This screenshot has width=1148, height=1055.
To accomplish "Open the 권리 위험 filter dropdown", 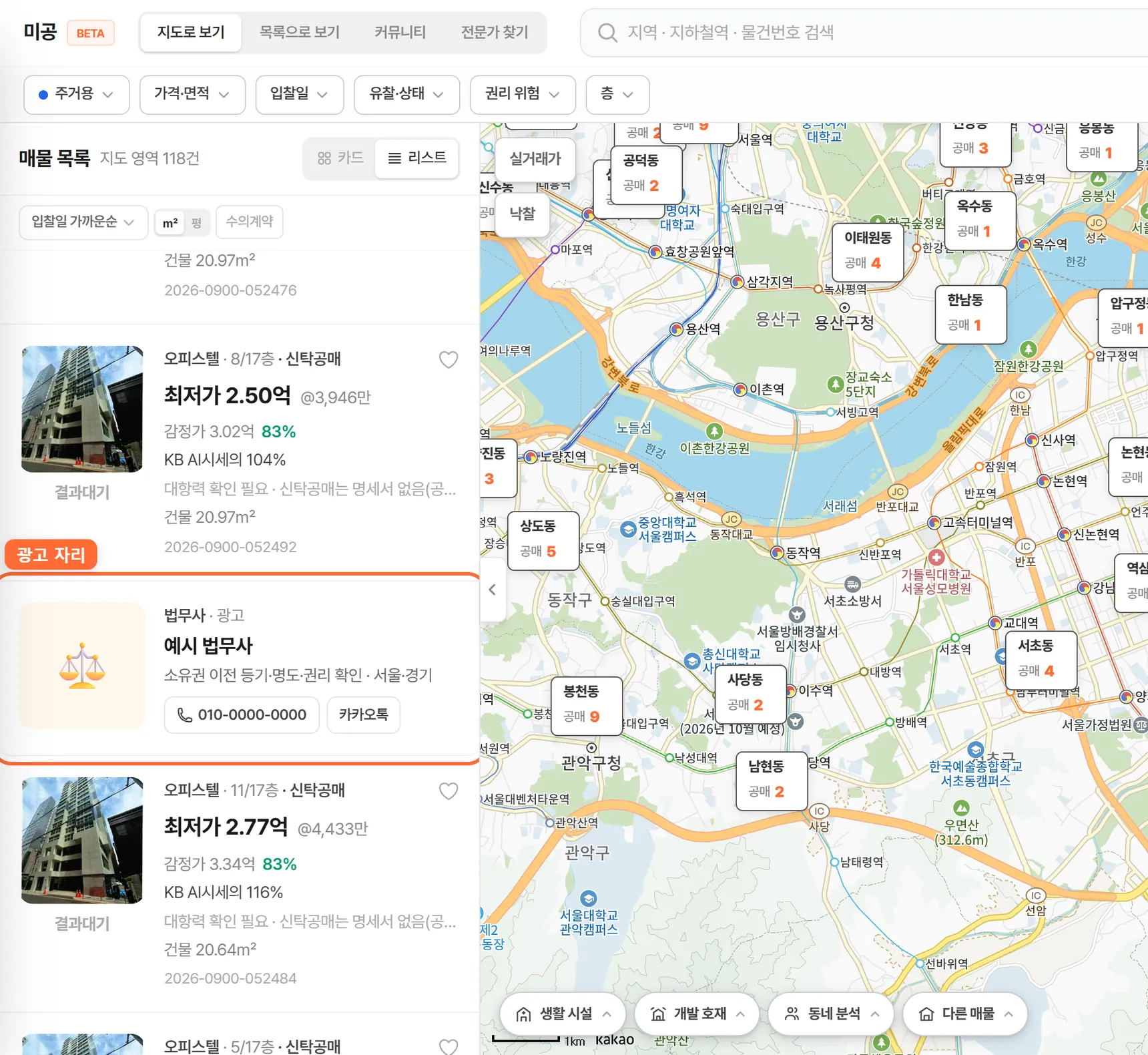I will tap(523, 94).
